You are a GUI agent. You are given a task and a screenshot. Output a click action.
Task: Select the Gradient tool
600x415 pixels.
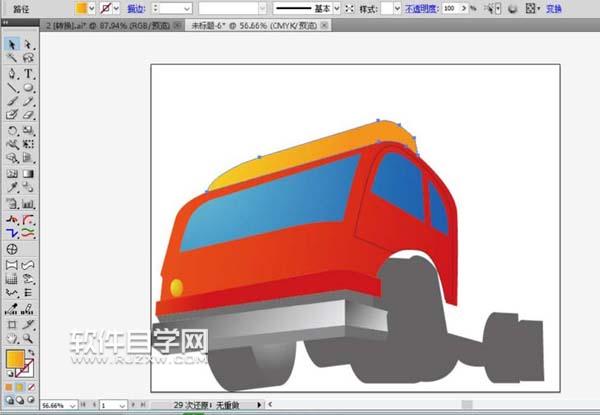(28, 174)
